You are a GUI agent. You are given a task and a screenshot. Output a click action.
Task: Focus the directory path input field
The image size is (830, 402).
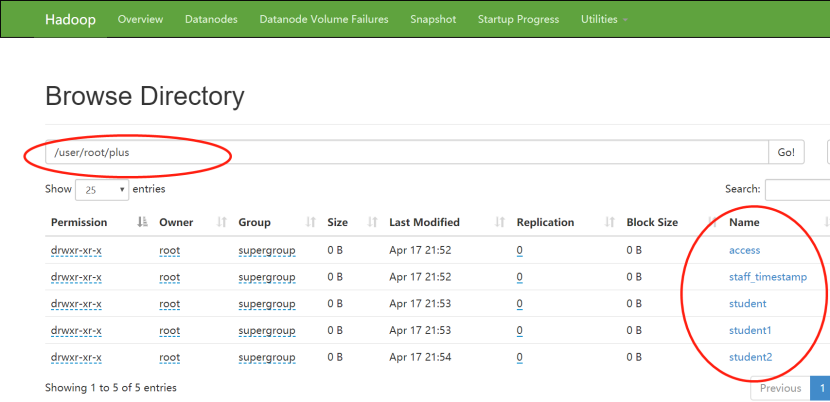[400, 152]
